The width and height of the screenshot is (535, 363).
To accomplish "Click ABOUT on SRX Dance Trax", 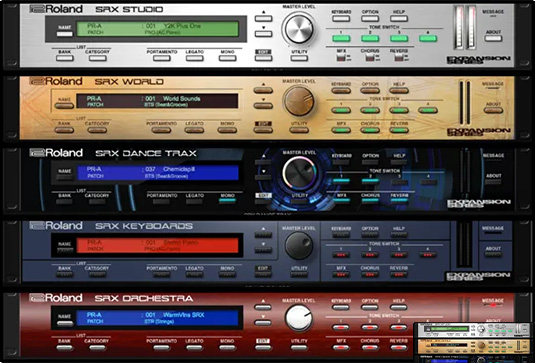I will [x=493, y=182].
